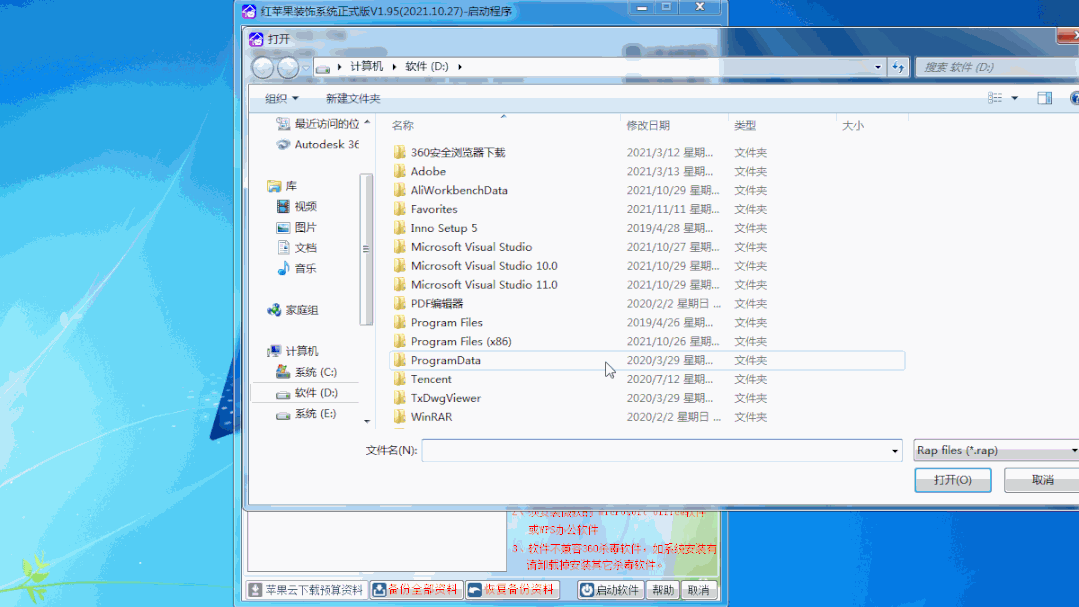Click the folder icon beside WinRAR
Image resolution: width=1079 pixels, height=607 pixels.
(x=399, y=417)
